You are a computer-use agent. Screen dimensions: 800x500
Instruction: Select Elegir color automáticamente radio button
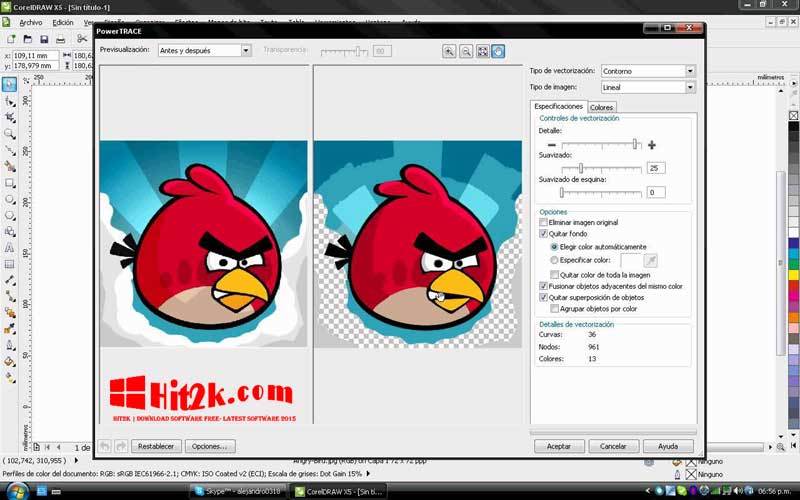tap(554, 246)
